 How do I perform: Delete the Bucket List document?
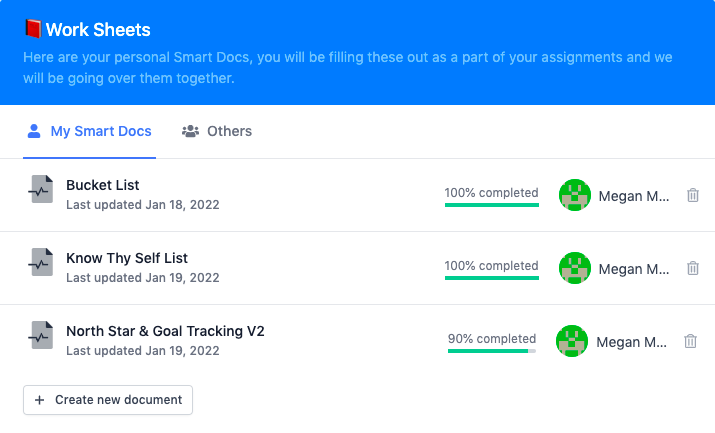pos(693,196)
